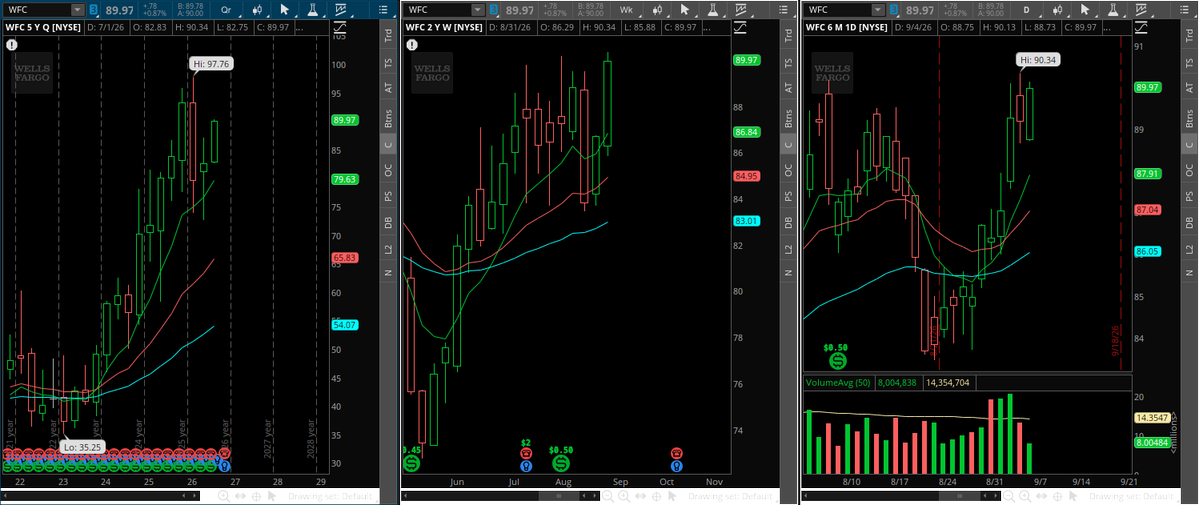Open Wk timeframe selector
The height and width of the screenshot is (505, 1199).
click(x=627, y=10)
